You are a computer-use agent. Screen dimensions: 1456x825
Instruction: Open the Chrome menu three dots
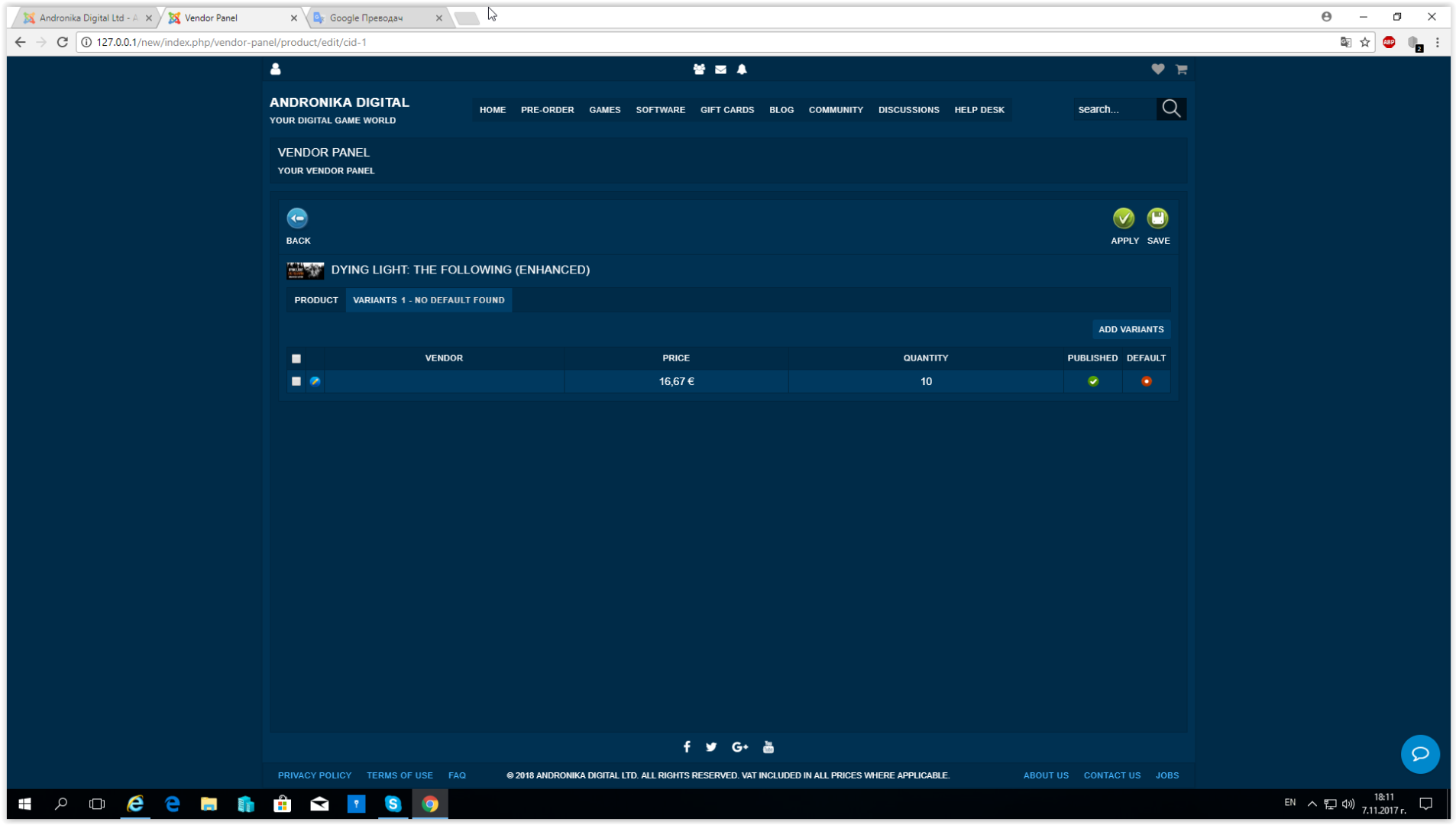point(1438,42)
